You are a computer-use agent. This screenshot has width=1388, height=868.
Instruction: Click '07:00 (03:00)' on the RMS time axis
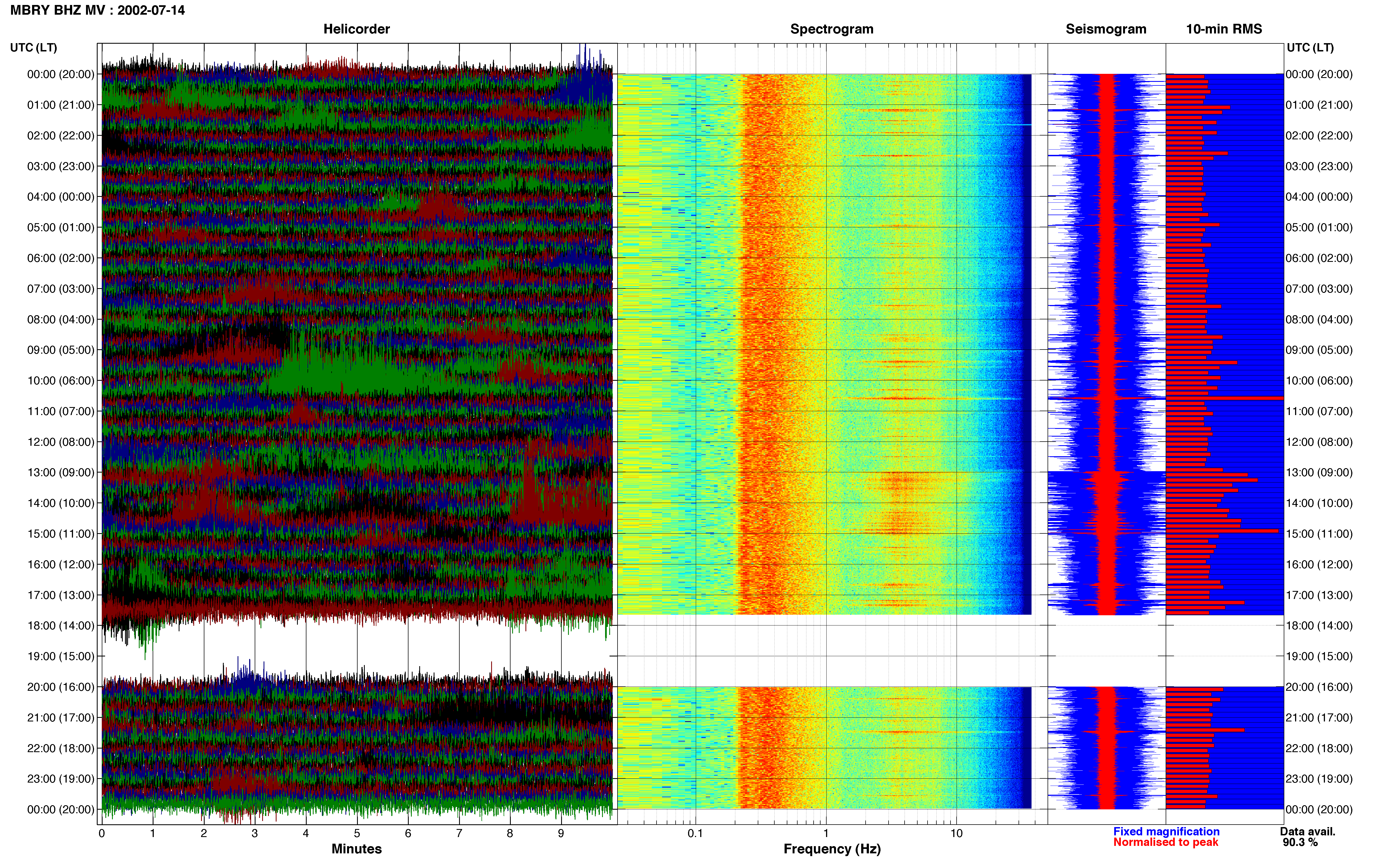(x=1319, y=289)
